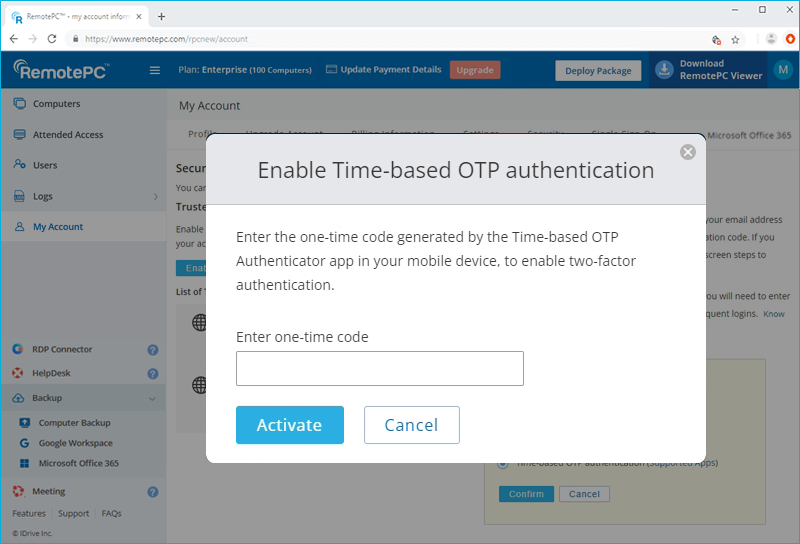The image size is (800, 544).
Task: Select Time-based OTP authentication radio button
Action: pyautogui.click(x=503, y=463)
